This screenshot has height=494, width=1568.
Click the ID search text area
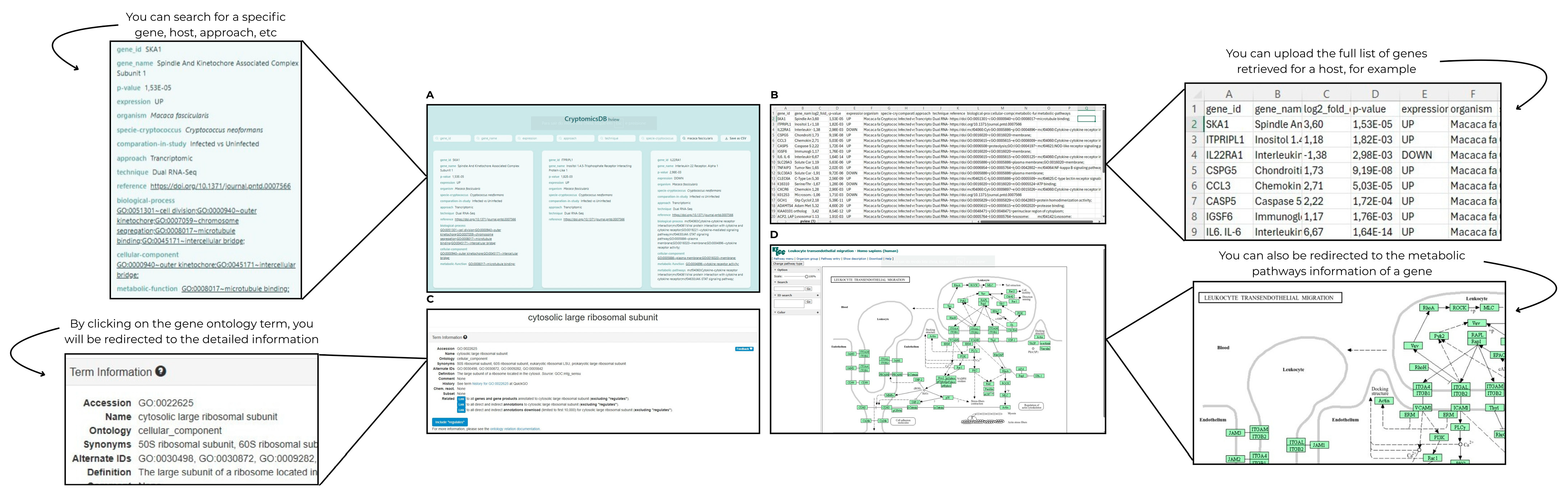pyautogui.click(x=790, y=303)
